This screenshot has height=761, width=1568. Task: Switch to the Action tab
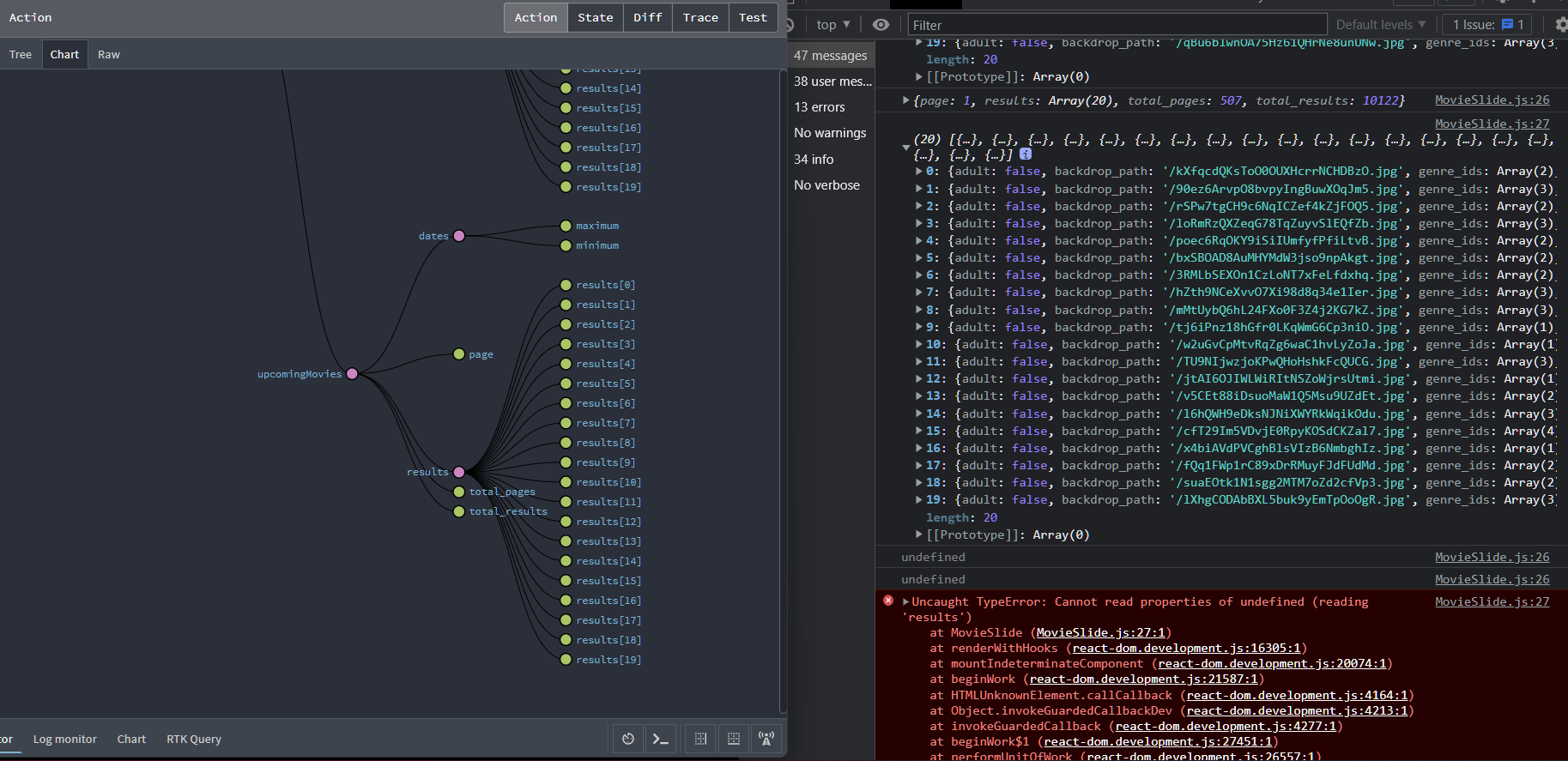tap(536, 17)
